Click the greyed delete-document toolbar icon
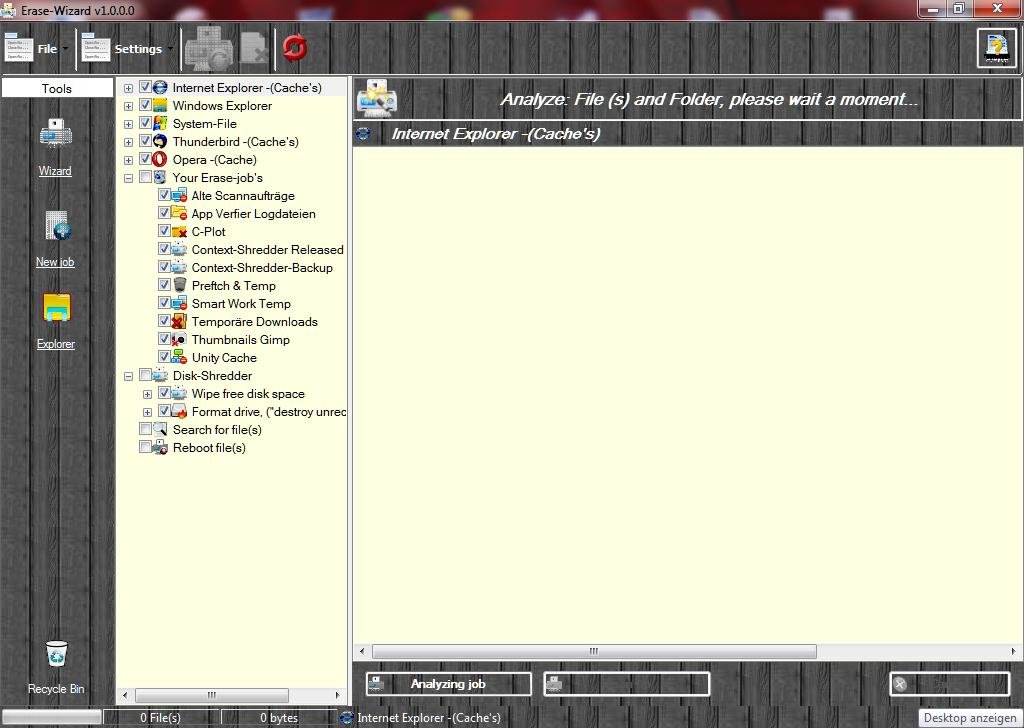Viewport: 1024px width, 728px height. pos(253,48)
